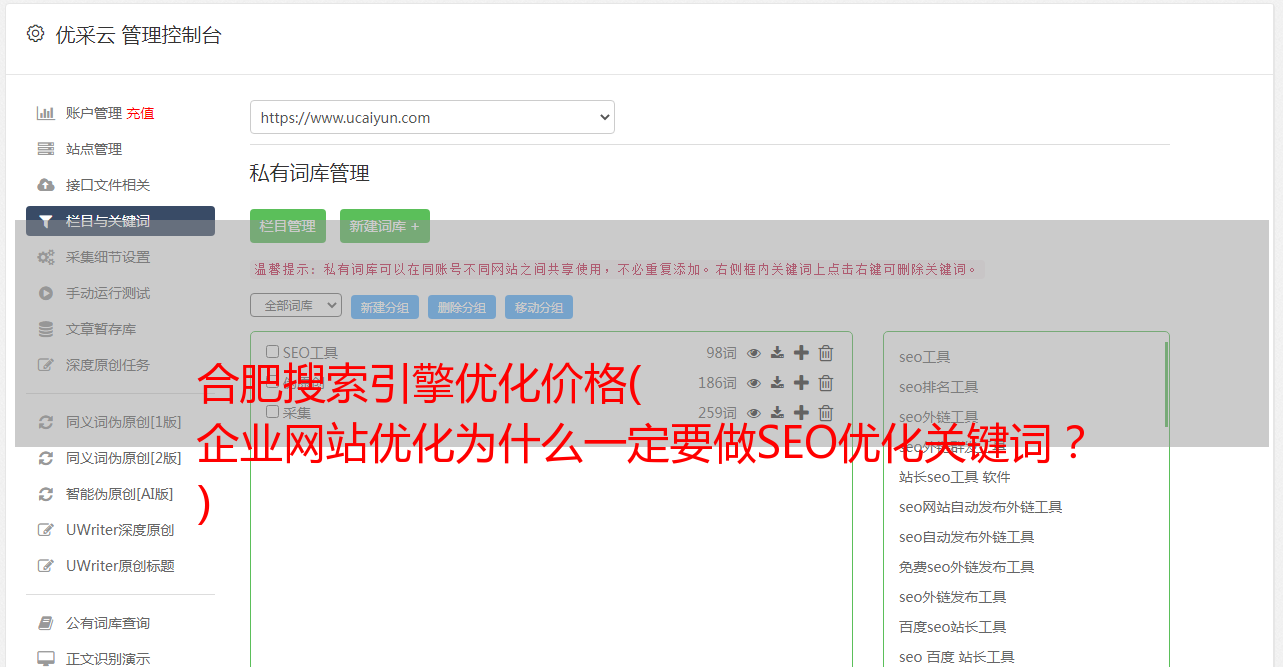Select keyword seo自动发布外链工具
The image size is (1283, 667).
click(x=967, y=537)
